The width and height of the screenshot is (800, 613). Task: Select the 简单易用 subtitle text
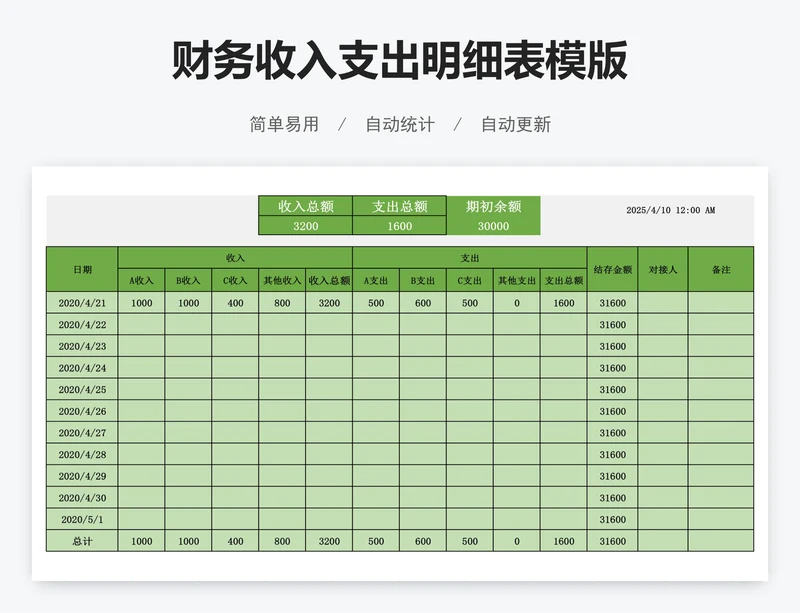284,125
